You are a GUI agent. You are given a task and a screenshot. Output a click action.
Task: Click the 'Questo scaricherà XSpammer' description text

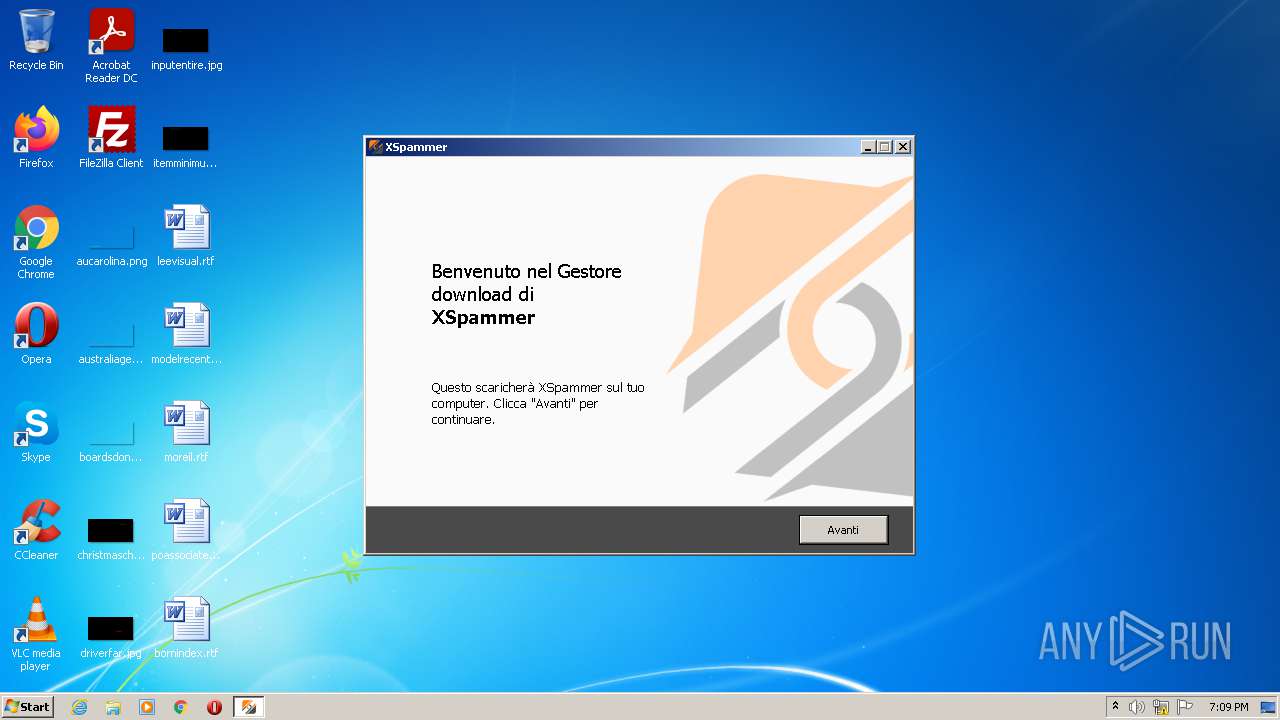point(538,403)
